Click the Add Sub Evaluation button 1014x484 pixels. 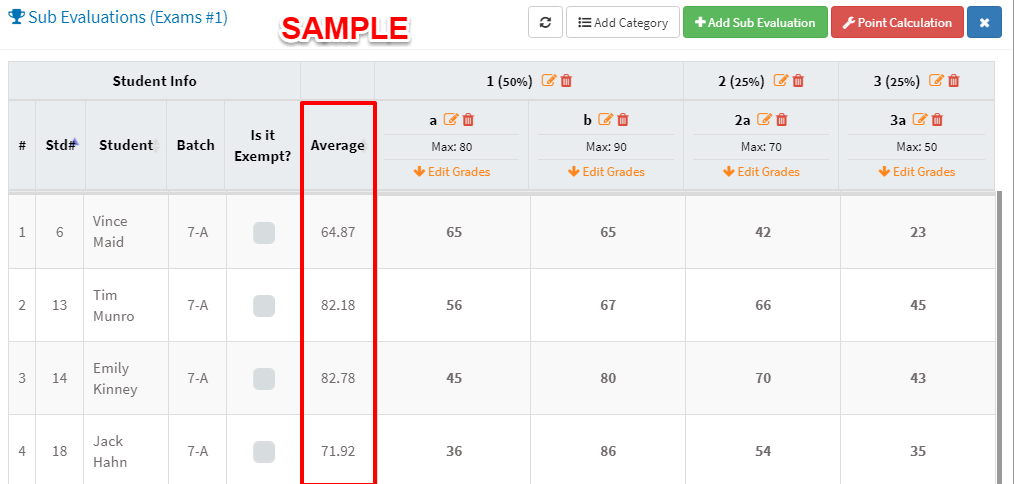754,22
